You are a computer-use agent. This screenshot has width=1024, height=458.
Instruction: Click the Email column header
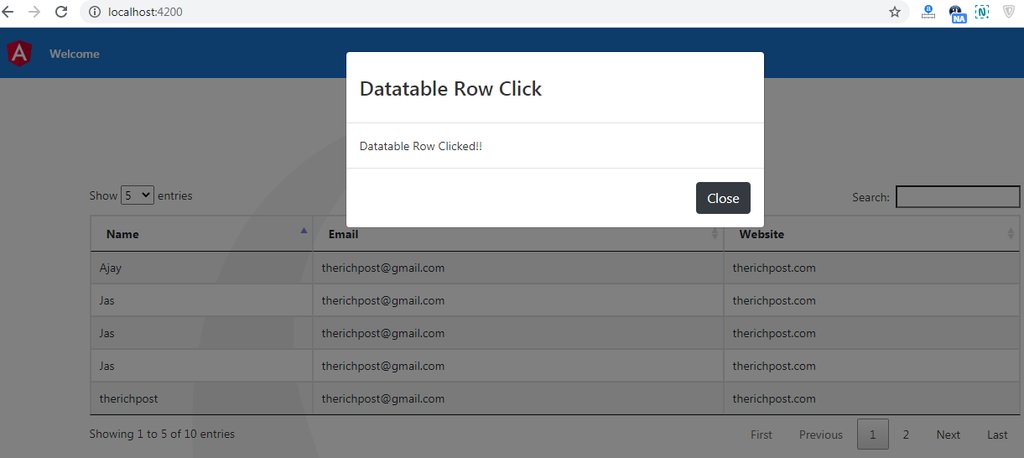[x=519, y=234]
